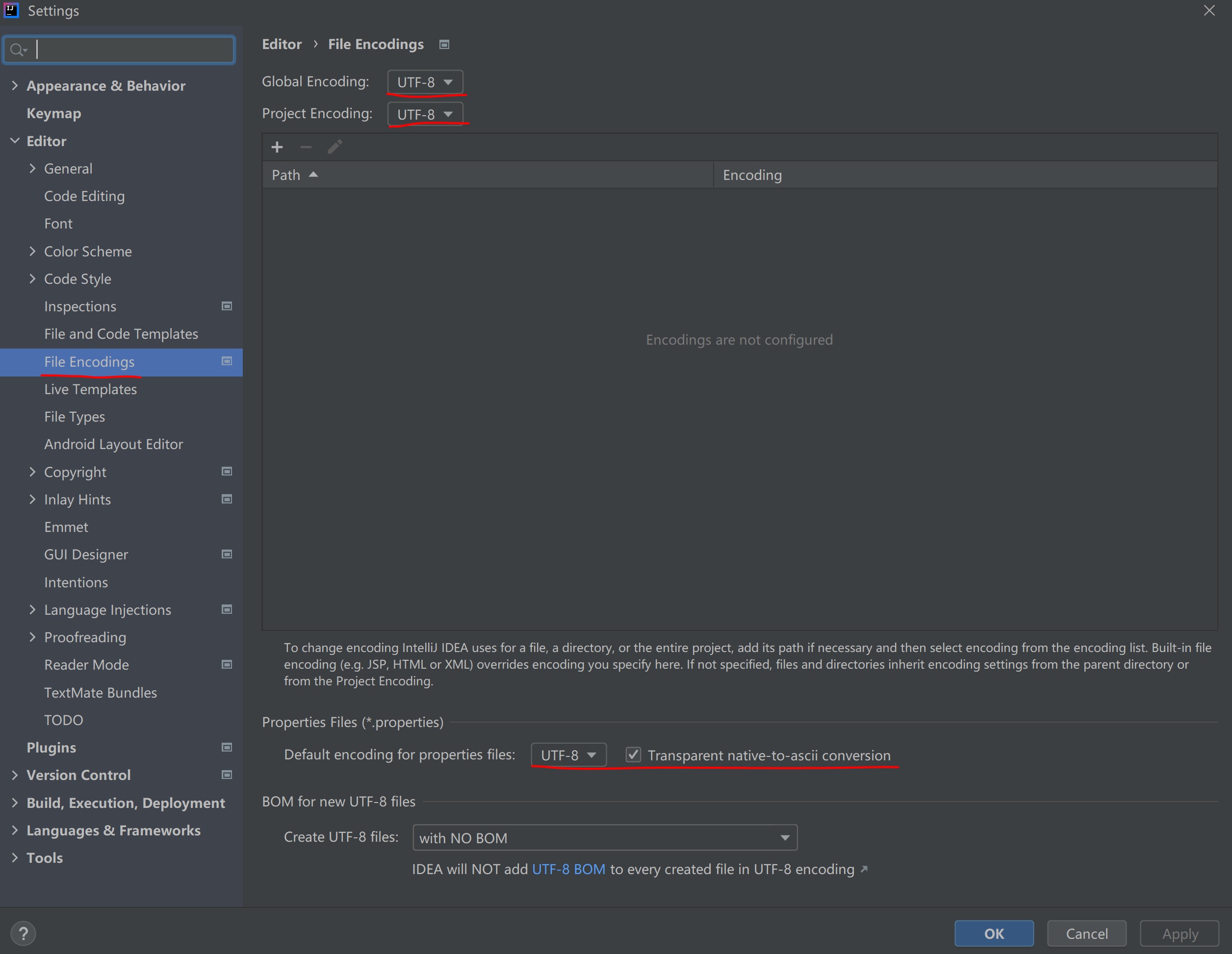Click the remove path minus icon
Screen dimensions: 1232x954
point(306,147)
